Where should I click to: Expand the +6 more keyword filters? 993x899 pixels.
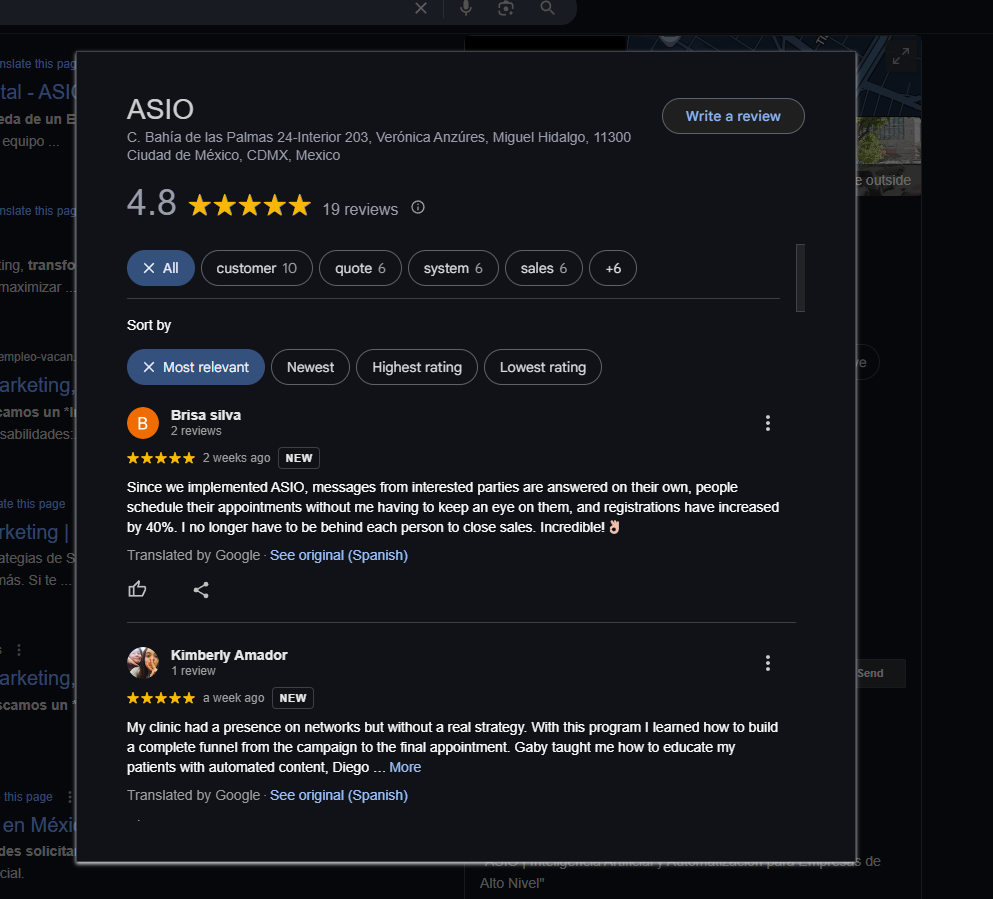click(613, 268)
